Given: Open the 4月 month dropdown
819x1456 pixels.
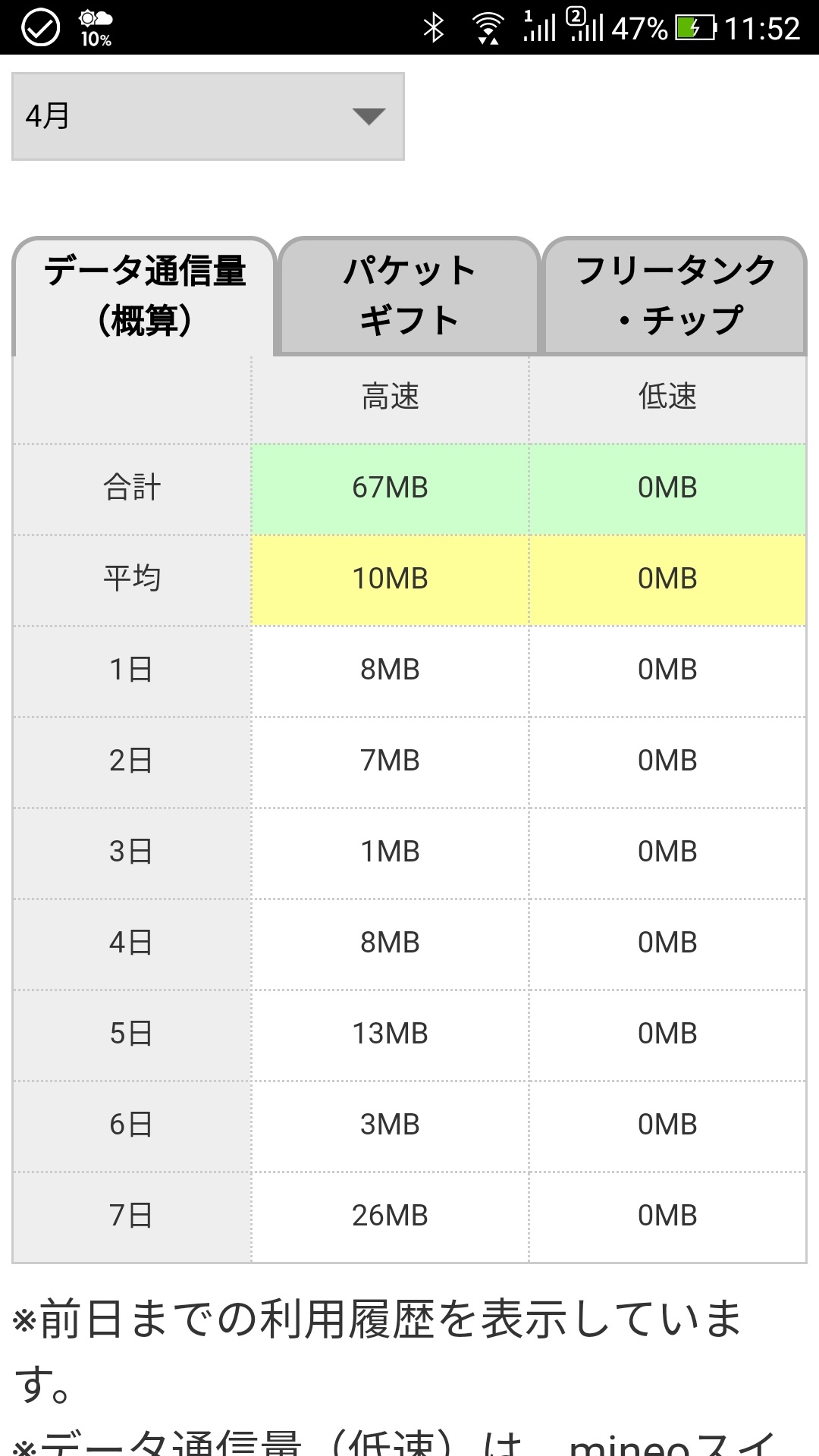Looking at the screenshot, I should coord(207,116).
